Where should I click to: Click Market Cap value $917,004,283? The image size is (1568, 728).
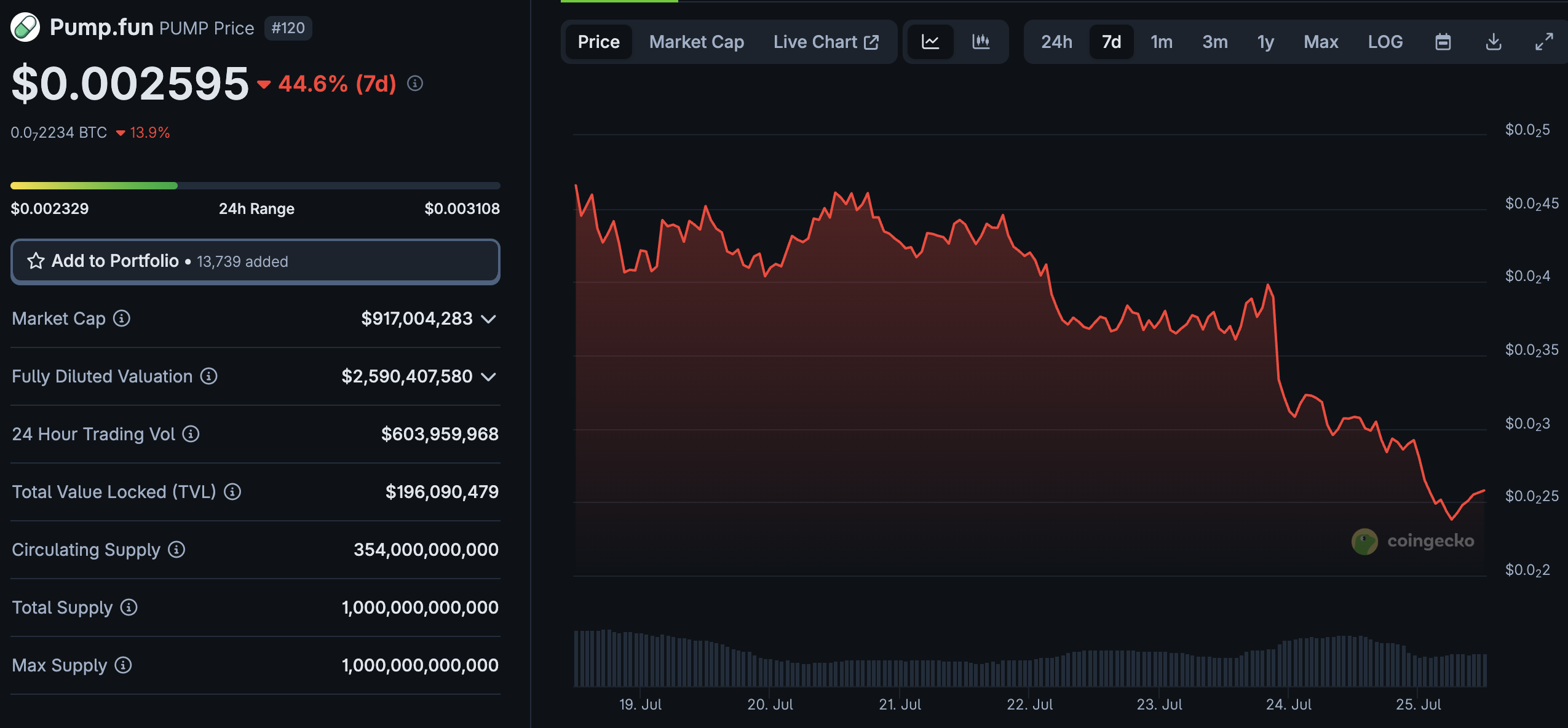coord(417,318)
